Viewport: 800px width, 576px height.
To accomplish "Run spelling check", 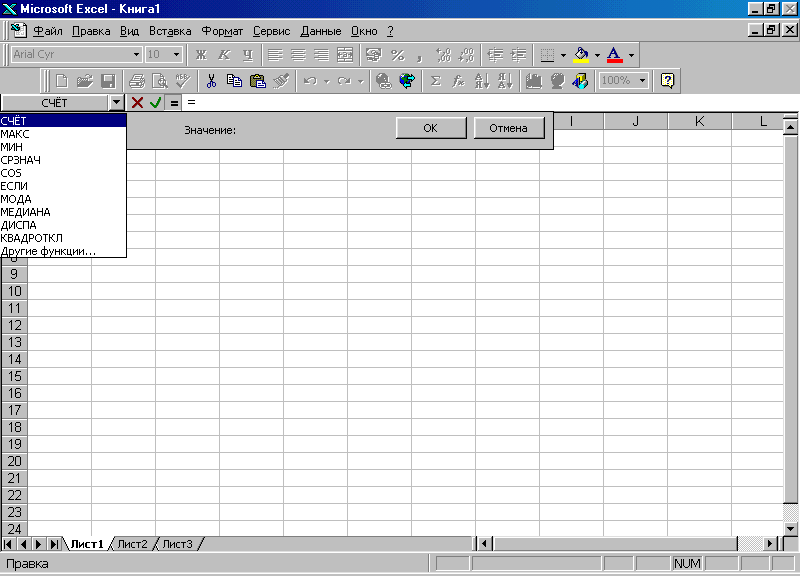I will (183, 81).
